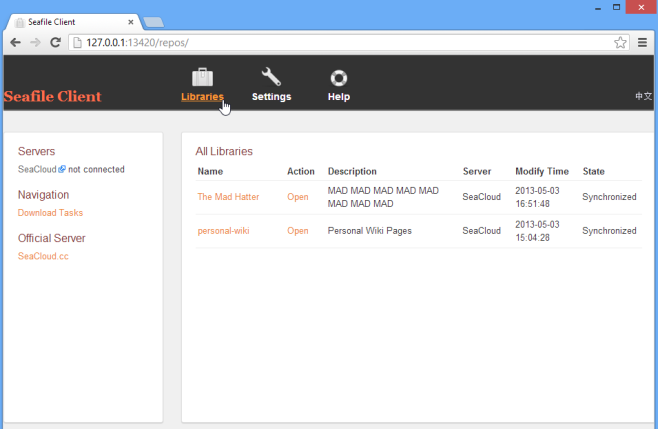Click modify time 2013-05-03 16:51:48
658x429 pixels.
coord(537,197)
